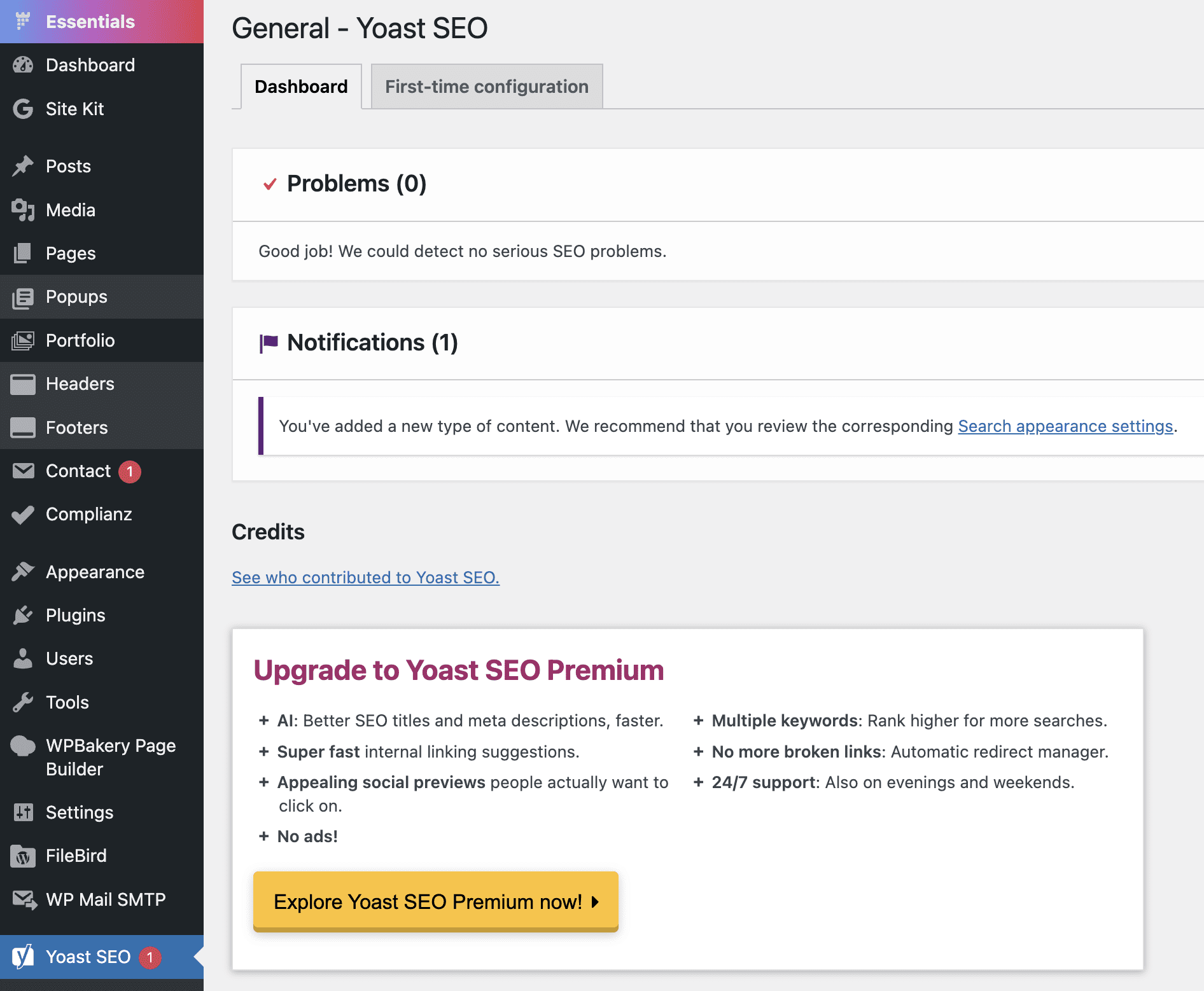Click the Dashboard gauge icon
The height and width of the screenshot is (991, 1204).
pos(23,65)
